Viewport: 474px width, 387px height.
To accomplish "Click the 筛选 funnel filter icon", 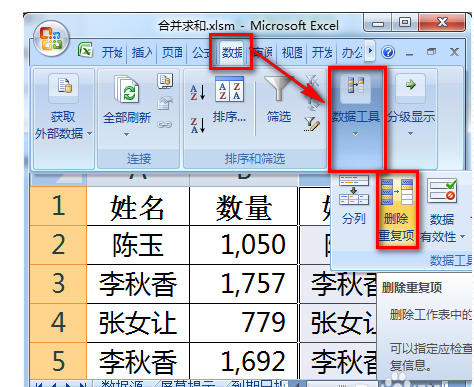I will click(278, 88).
